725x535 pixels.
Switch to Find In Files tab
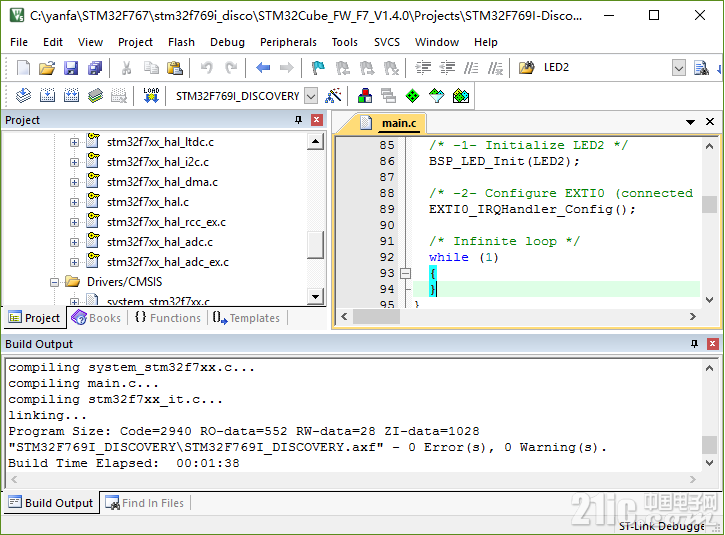point(145,503)
